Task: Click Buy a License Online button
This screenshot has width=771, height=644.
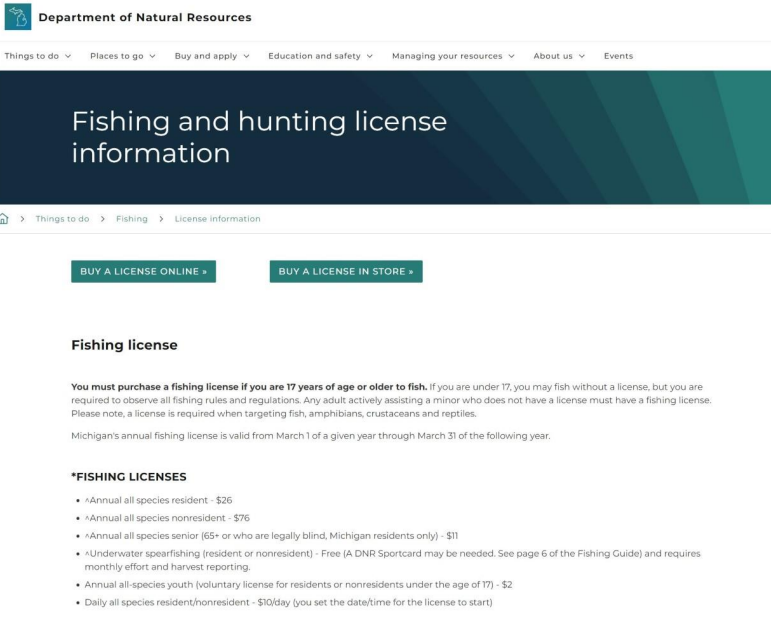Action: click(144, 271)
